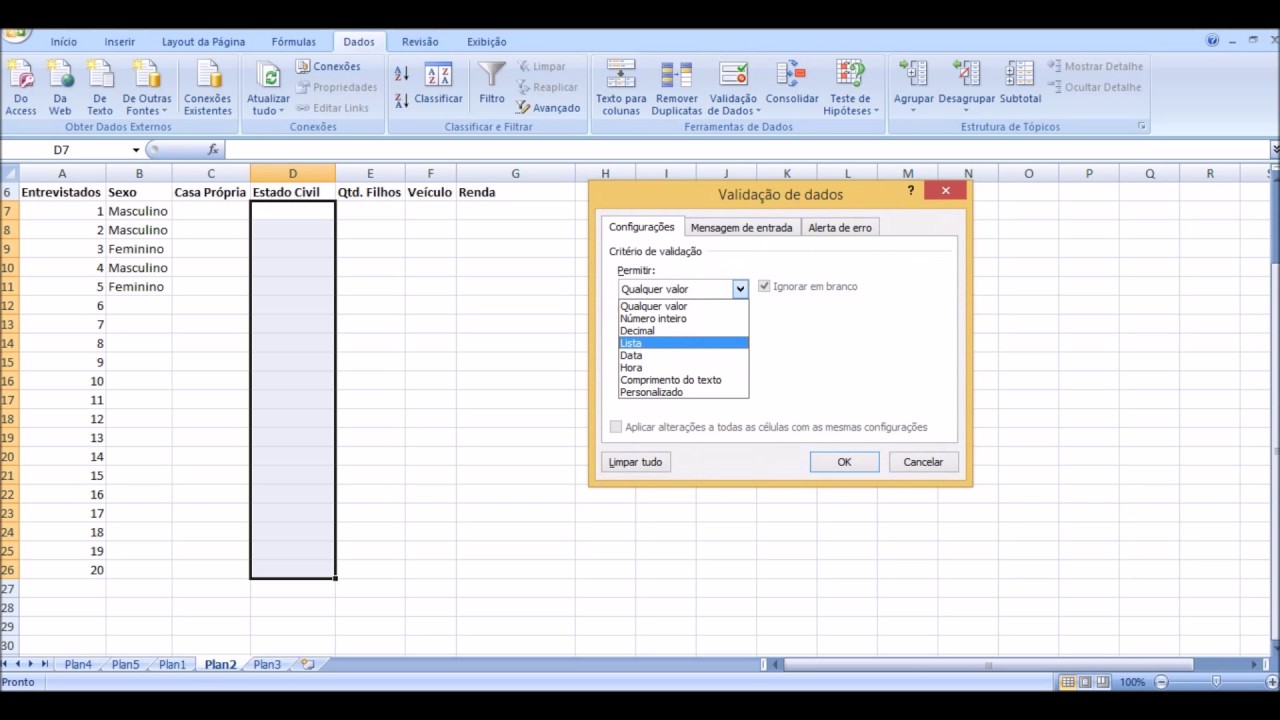Switch to Mensagem de entrada tab

pos(741,228)
